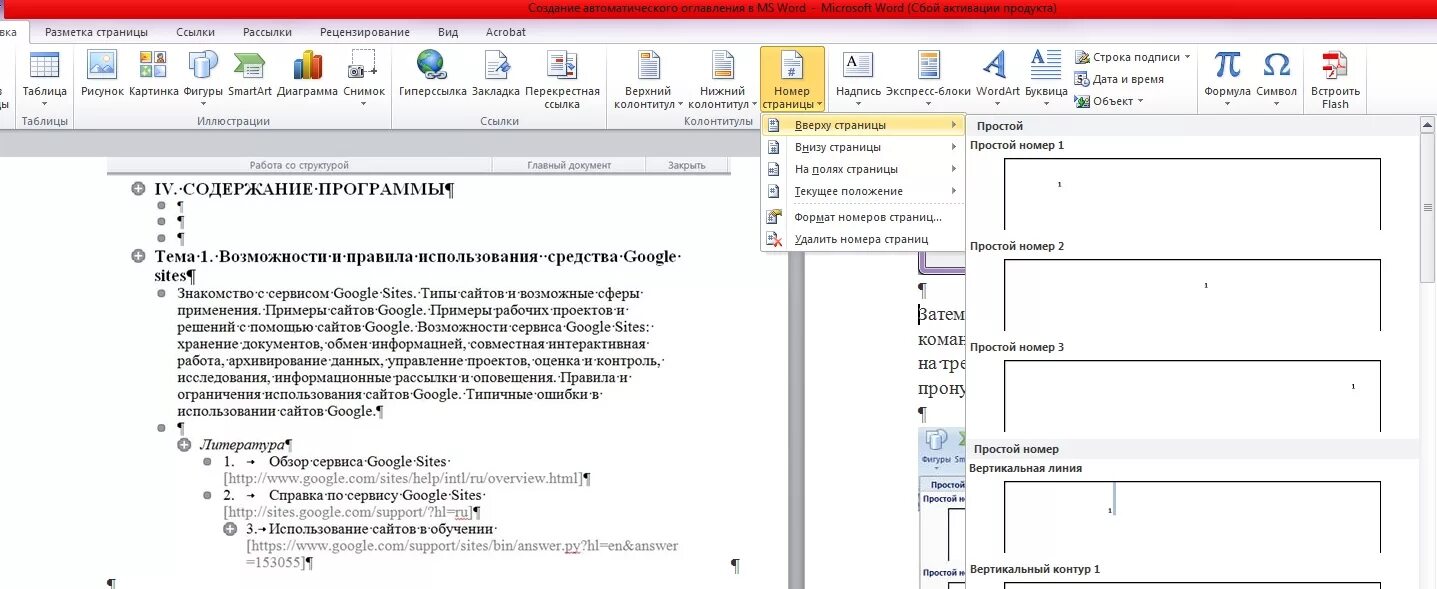This screenshot has width=1437, height=589.
Task: Add a bookmark with Закладка
Action: [x=496, y=75]
